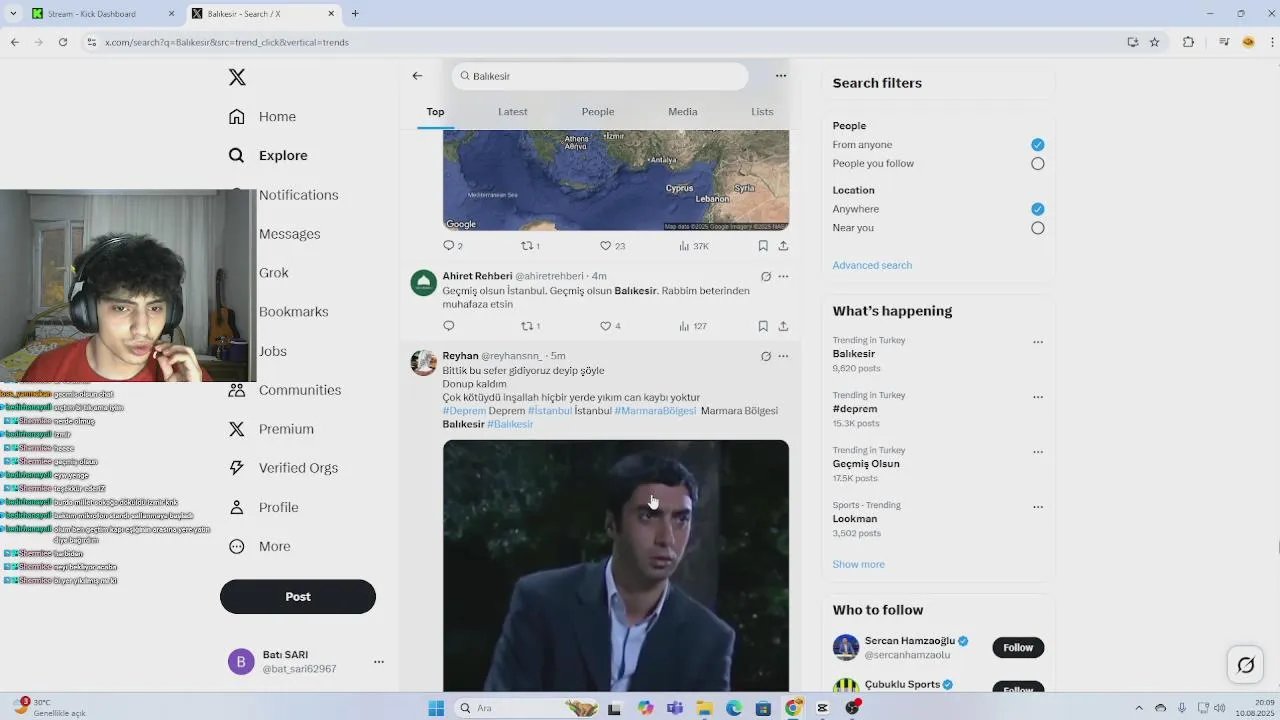Open File Explorer from the taskbar
The height and width of the screenshot is (720, 1280).
coord(704,708)
